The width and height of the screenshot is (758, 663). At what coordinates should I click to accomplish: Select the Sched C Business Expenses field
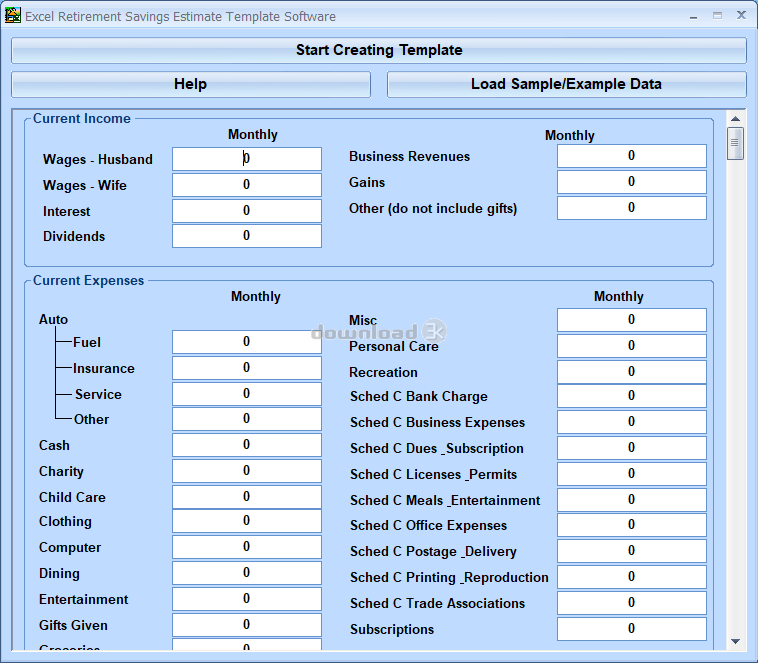tap(631, 422)
